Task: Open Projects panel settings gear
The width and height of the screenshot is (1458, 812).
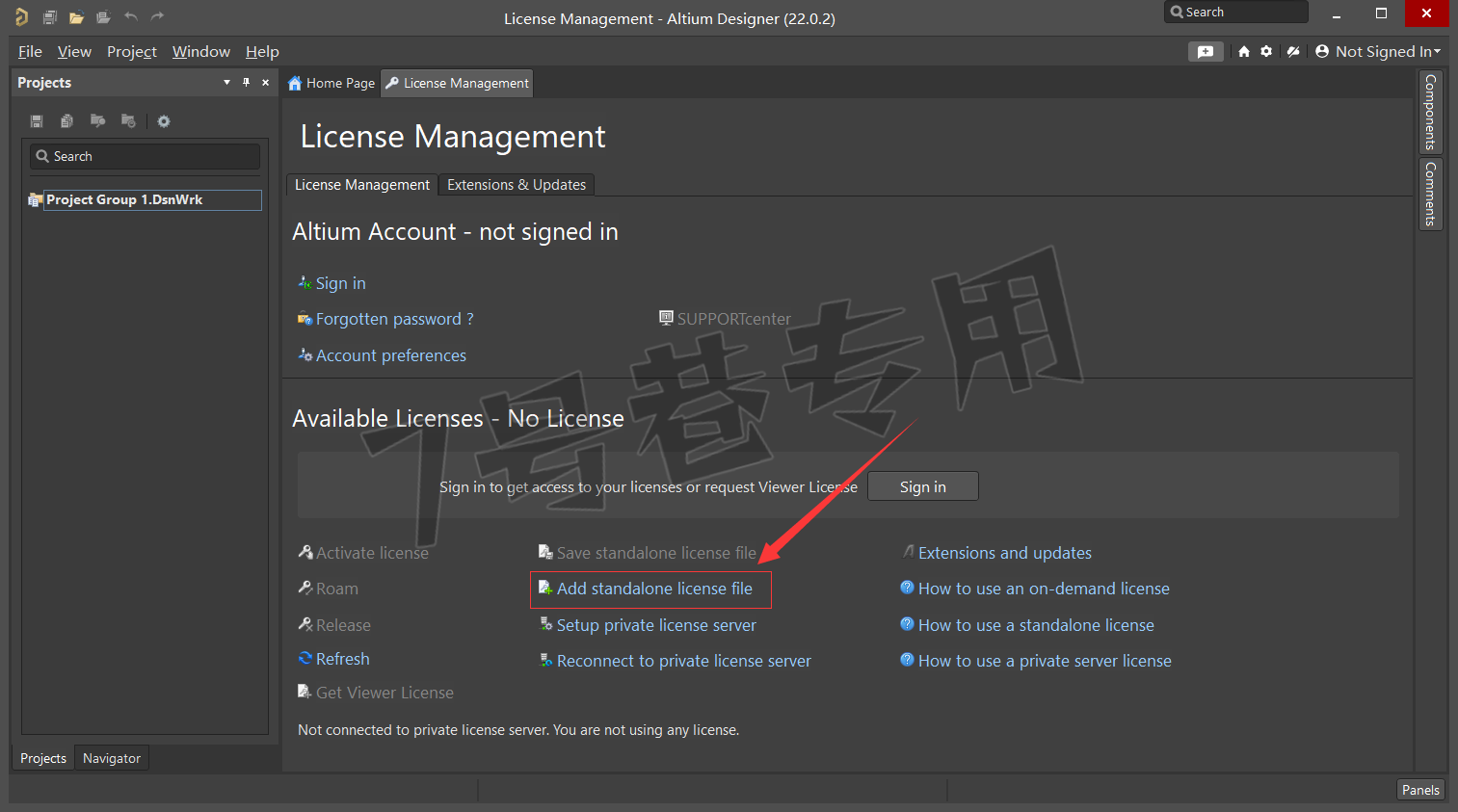Action: pyautogui.click(x=164, y=121)
